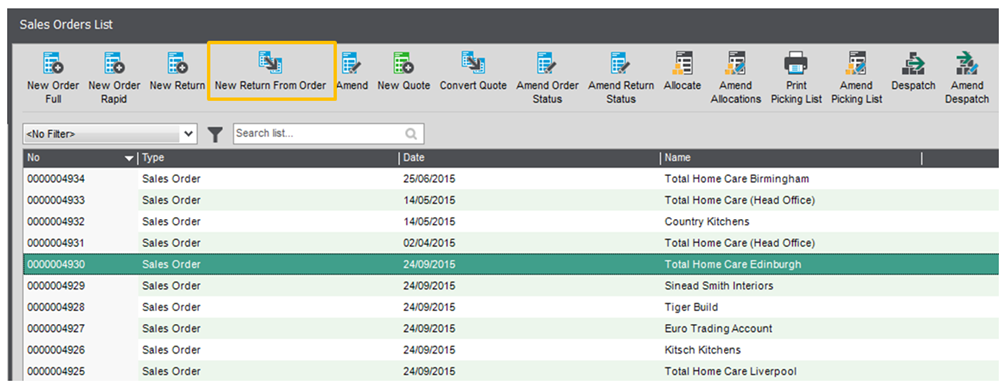This screenshot has width=1005, height=389.
Task: Click the date 25/06/2015
Action: click(429, 179)
